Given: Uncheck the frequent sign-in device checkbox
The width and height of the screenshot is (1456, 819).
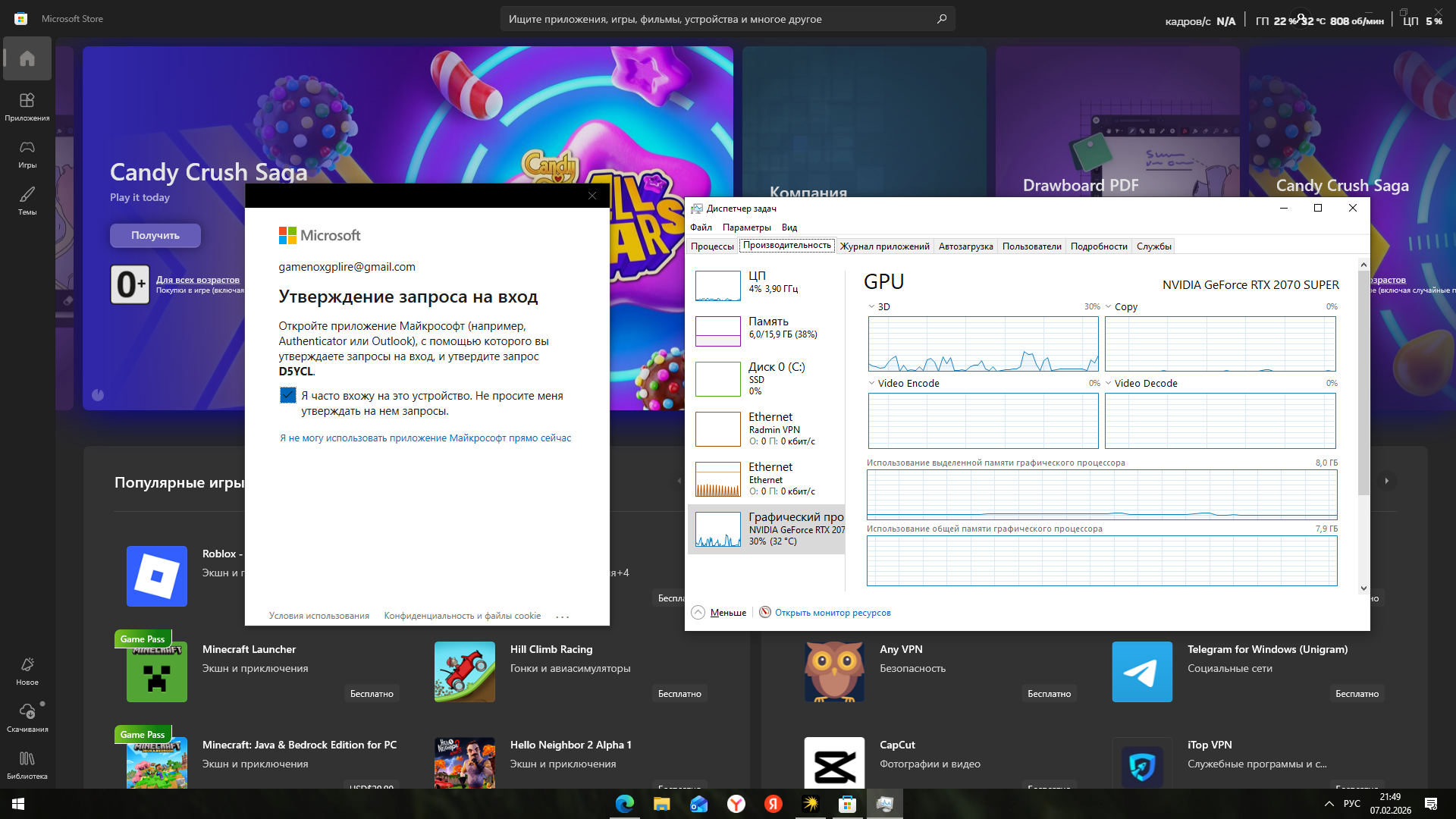Looking at the screenshot, I should [x=287, y=395].
